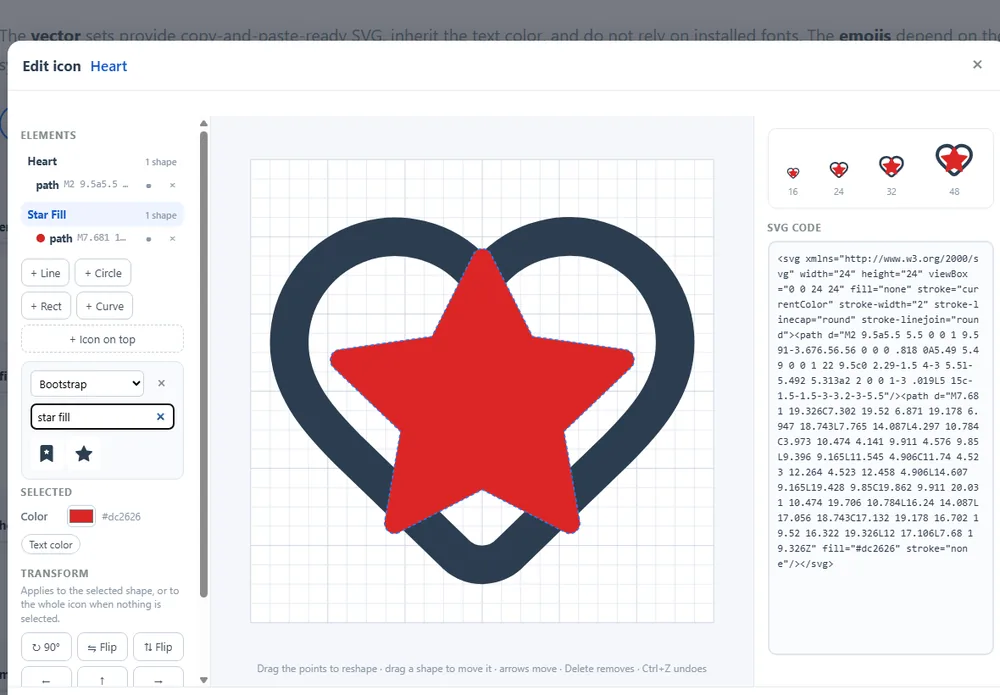Toggle the dot on Star Fill path row
The image size is (1000, 695).
click(x=149, y=239)
